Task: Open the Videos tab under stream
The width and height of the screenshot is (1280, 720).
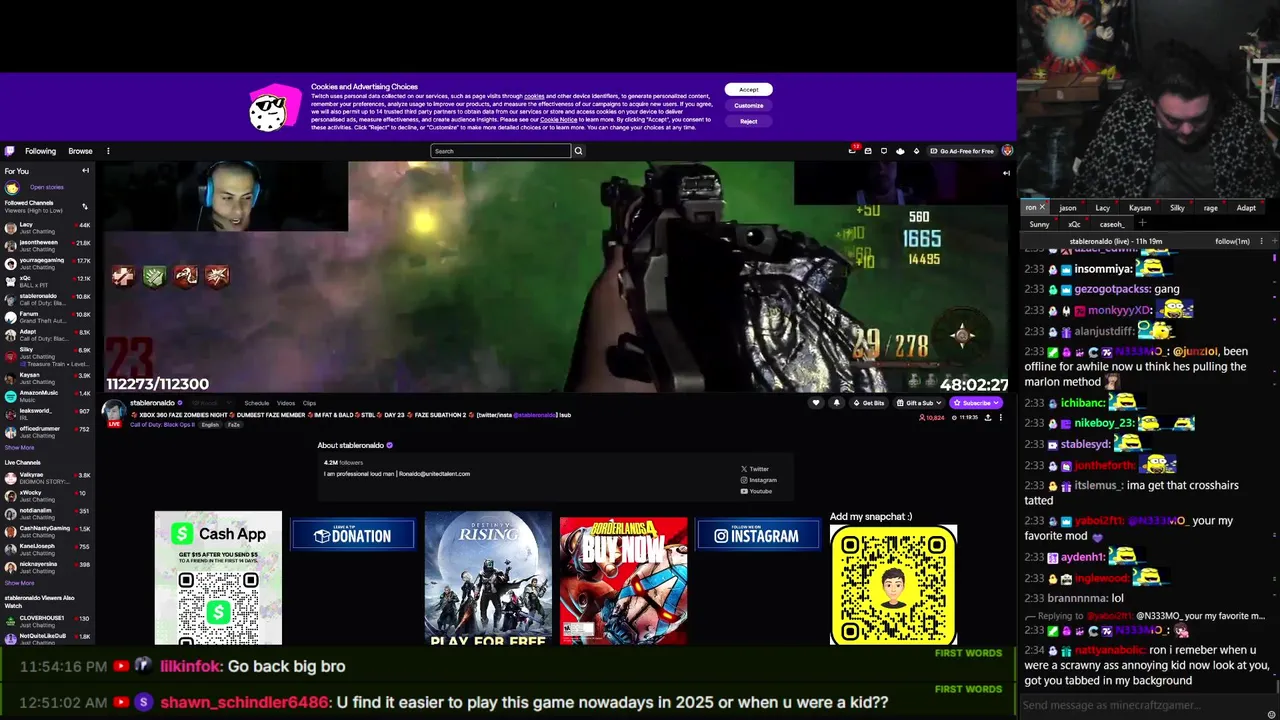Action: click(x=286, y=403)
